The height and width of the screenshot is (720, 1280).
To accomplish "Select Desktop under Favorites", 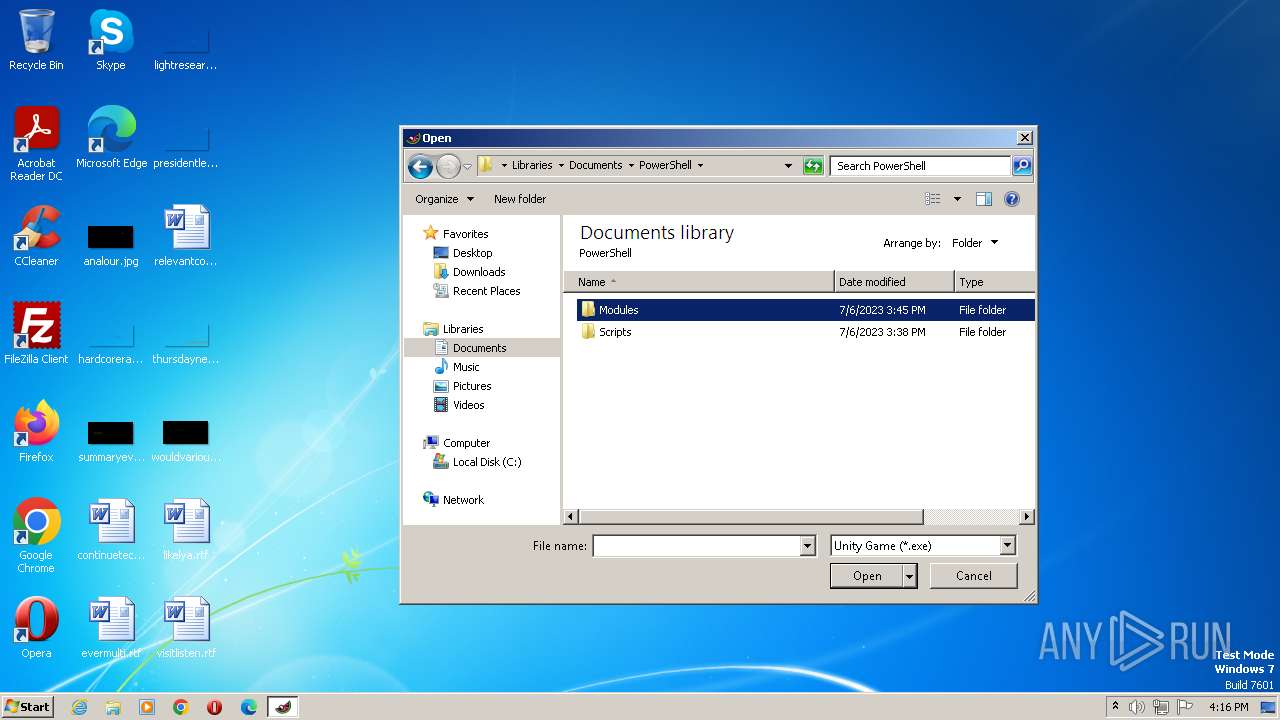I will 472,253.
